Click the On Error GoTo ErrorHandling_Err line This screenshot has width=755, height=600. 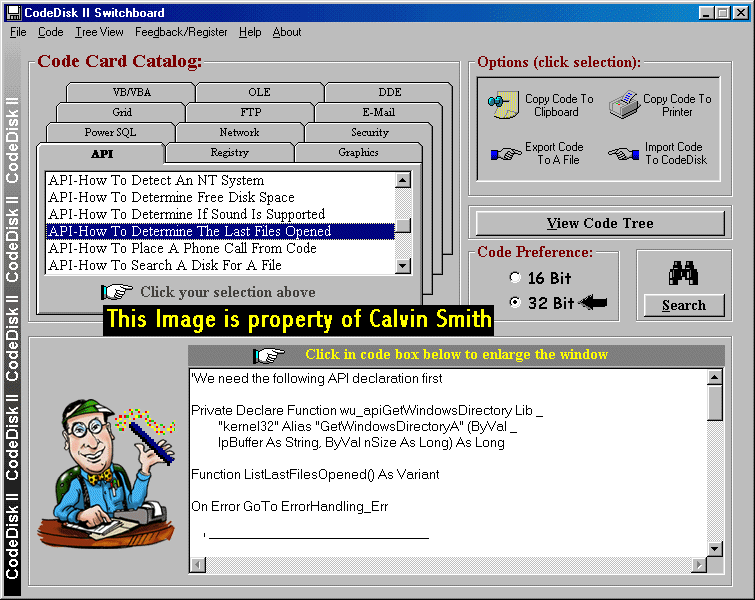point(289,507)
